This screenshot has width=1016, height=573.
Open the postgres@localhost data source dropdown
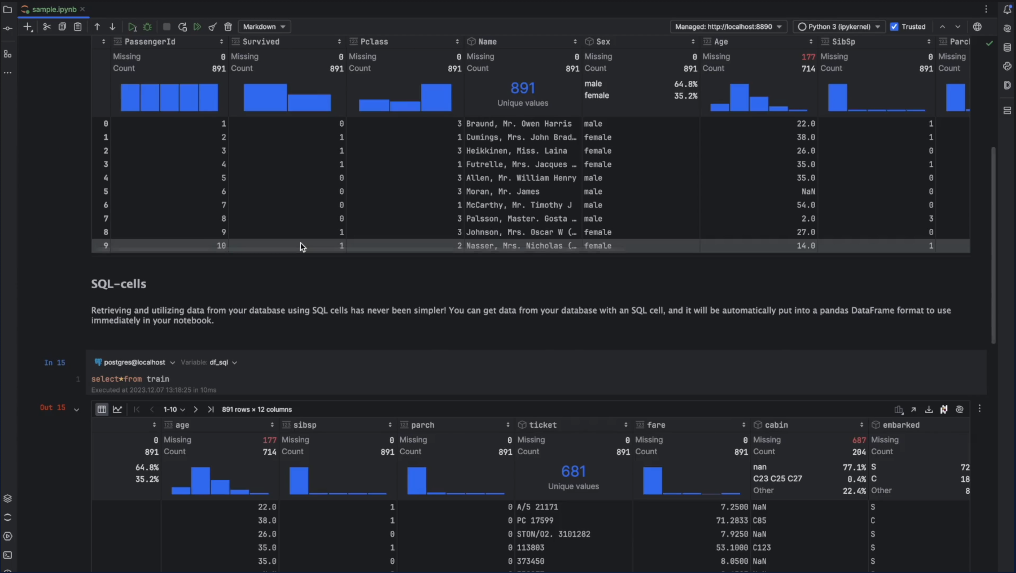pyautogui.click(x=135, y=362)
